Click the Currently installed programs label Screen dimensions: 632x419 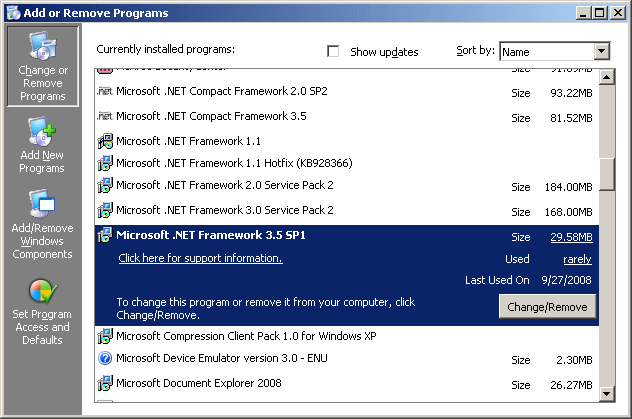coord(166,50)
